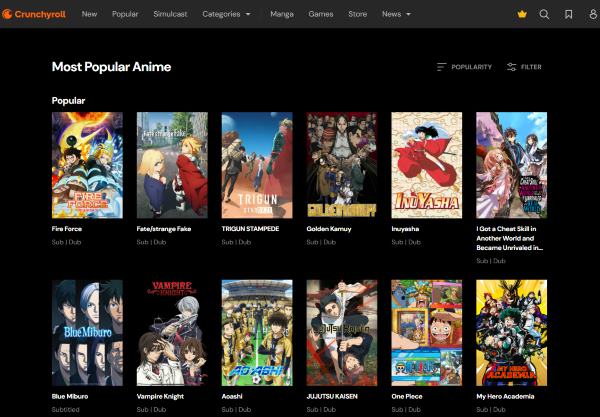
Task: Click the TRIGUN STAMPEDE title link
Action: pos(250,229)
